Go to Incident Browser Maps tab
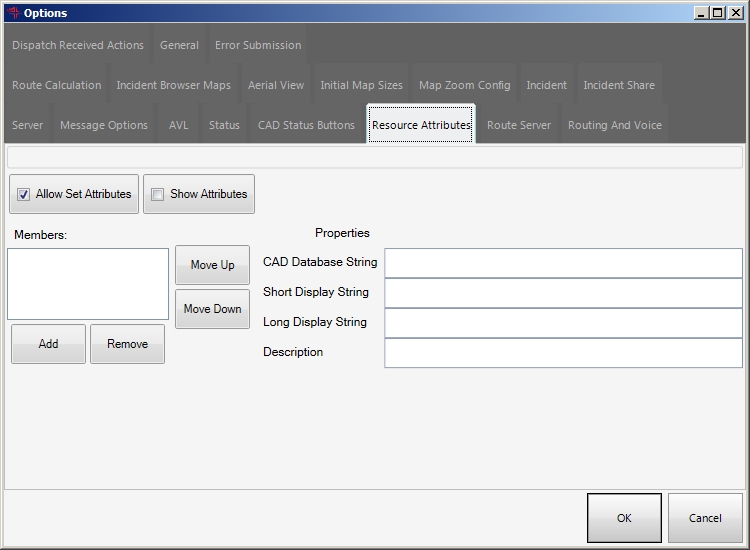750x550 pixels. pos(174,85)
